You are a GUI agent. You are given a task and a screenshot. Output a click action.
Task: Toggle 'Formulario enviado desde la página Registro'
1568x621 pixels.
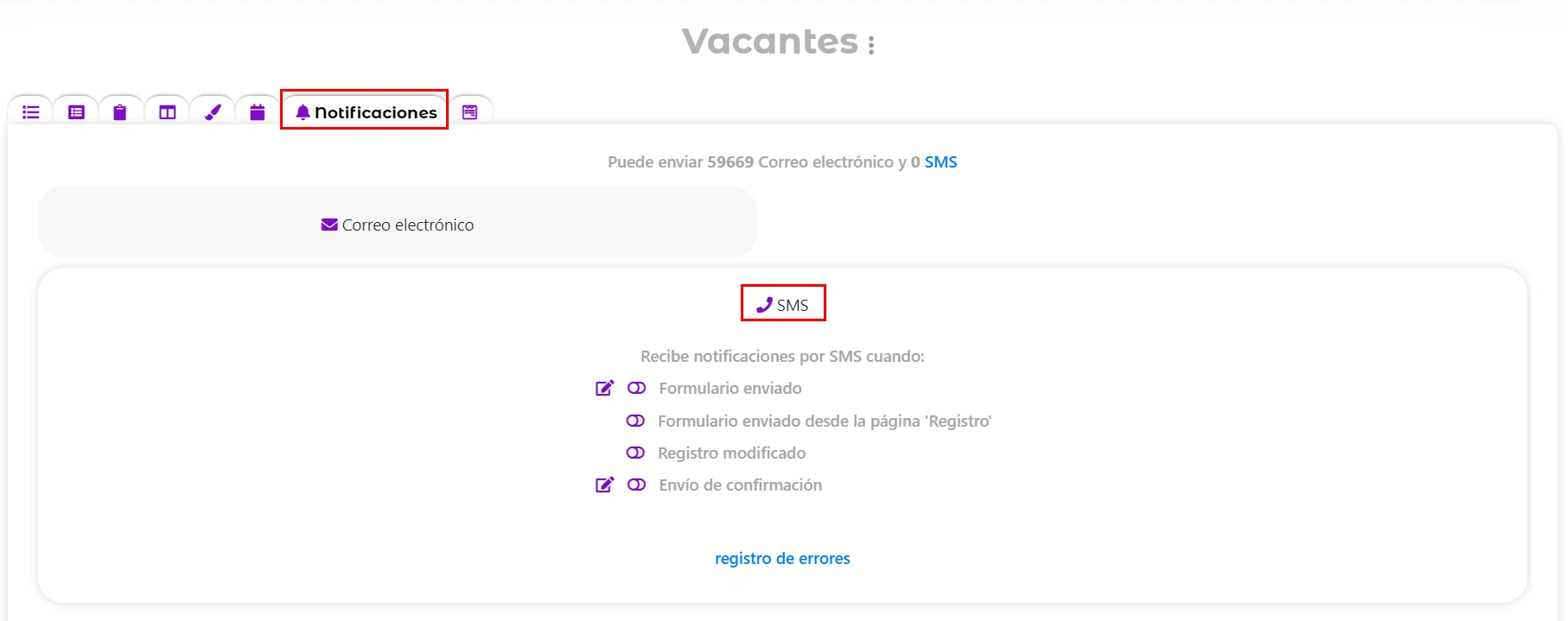coord(636,421)
